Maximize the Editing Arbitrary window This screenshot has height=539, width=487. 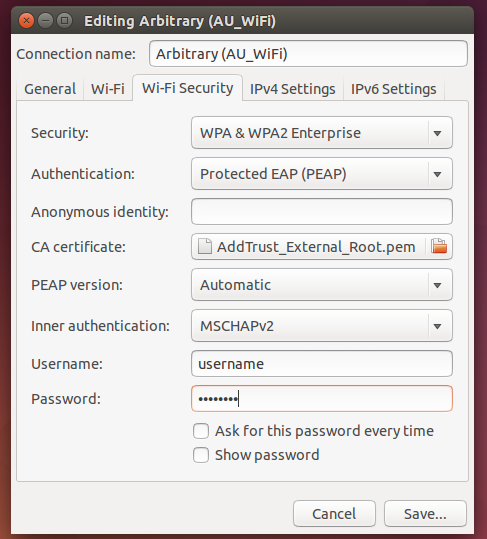(x=64, y=21)
